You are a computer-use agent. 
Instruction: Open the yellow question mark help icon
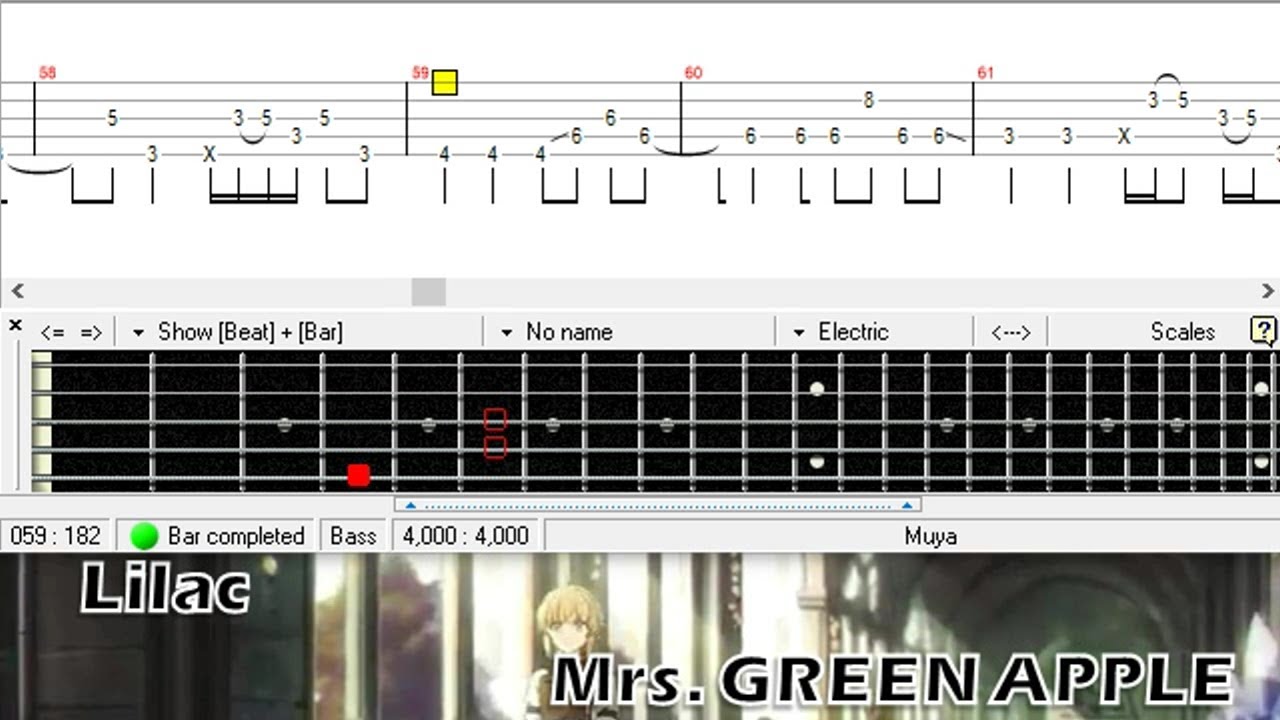1263,331
